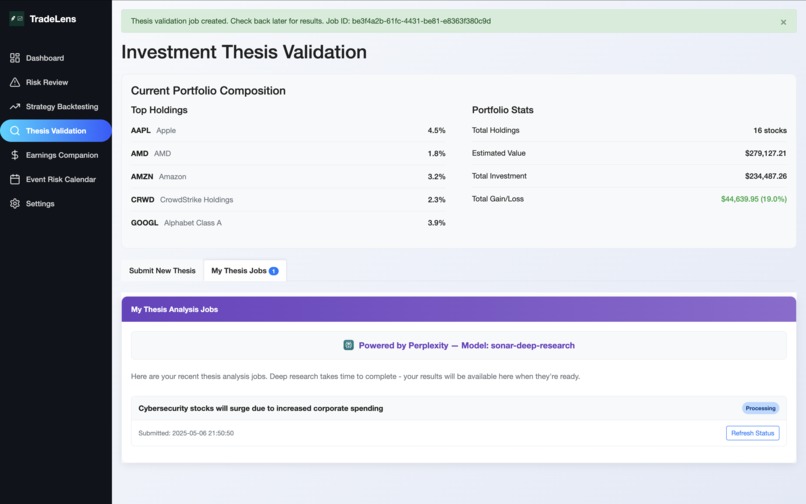
Task: Open the Cybersecurity stocks thesis job
Action: (x=261, y=408)
